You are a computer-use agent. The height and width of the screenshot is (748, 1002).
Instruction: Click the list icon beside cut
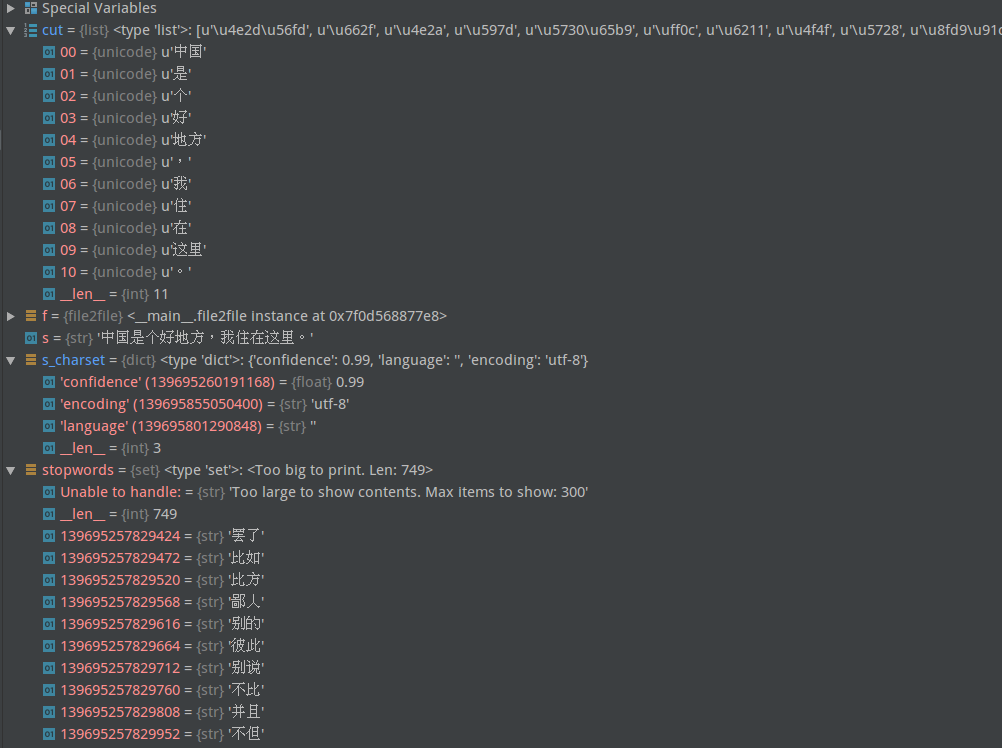point(30,30)
